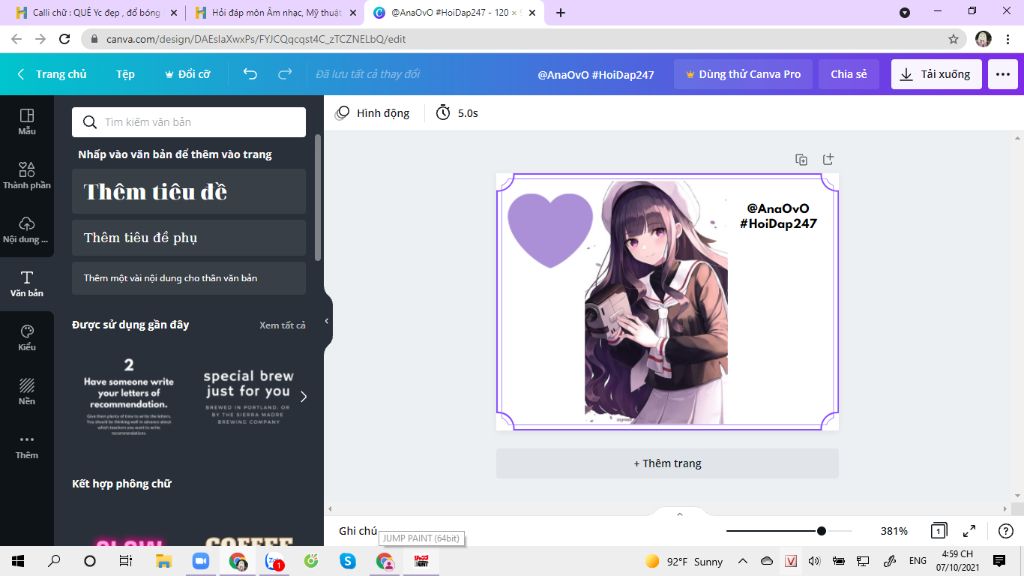Image resolution: width=1024 pixels, height=576 pixels.
Task: Open ENG language indicator in tray
Action: pos(918,561)
